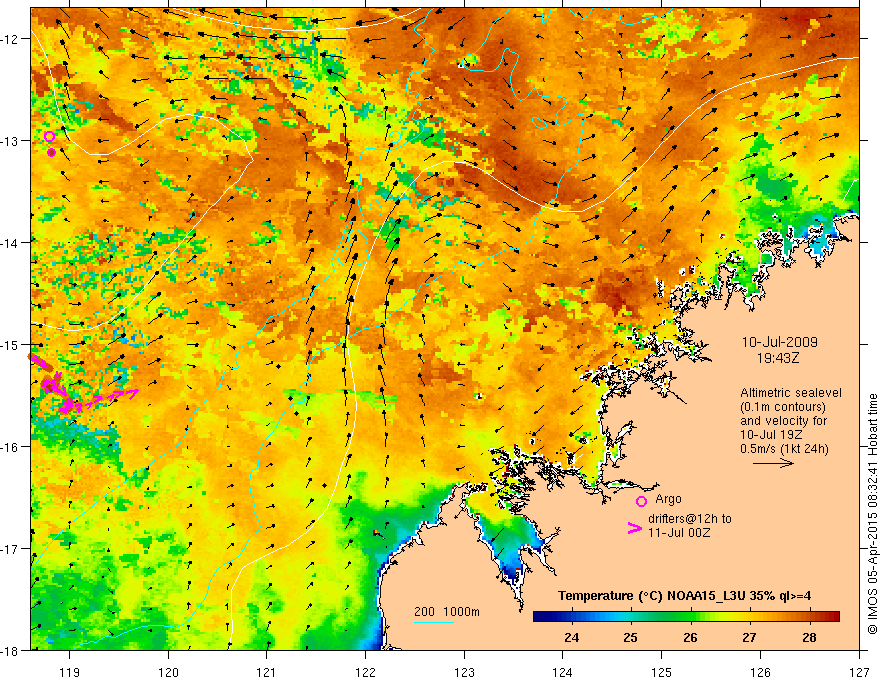Image resolution: width=880 pixels, height=680 pixels.
Task: Click the dark red end of the color bar
Action: tap(833, 617)
